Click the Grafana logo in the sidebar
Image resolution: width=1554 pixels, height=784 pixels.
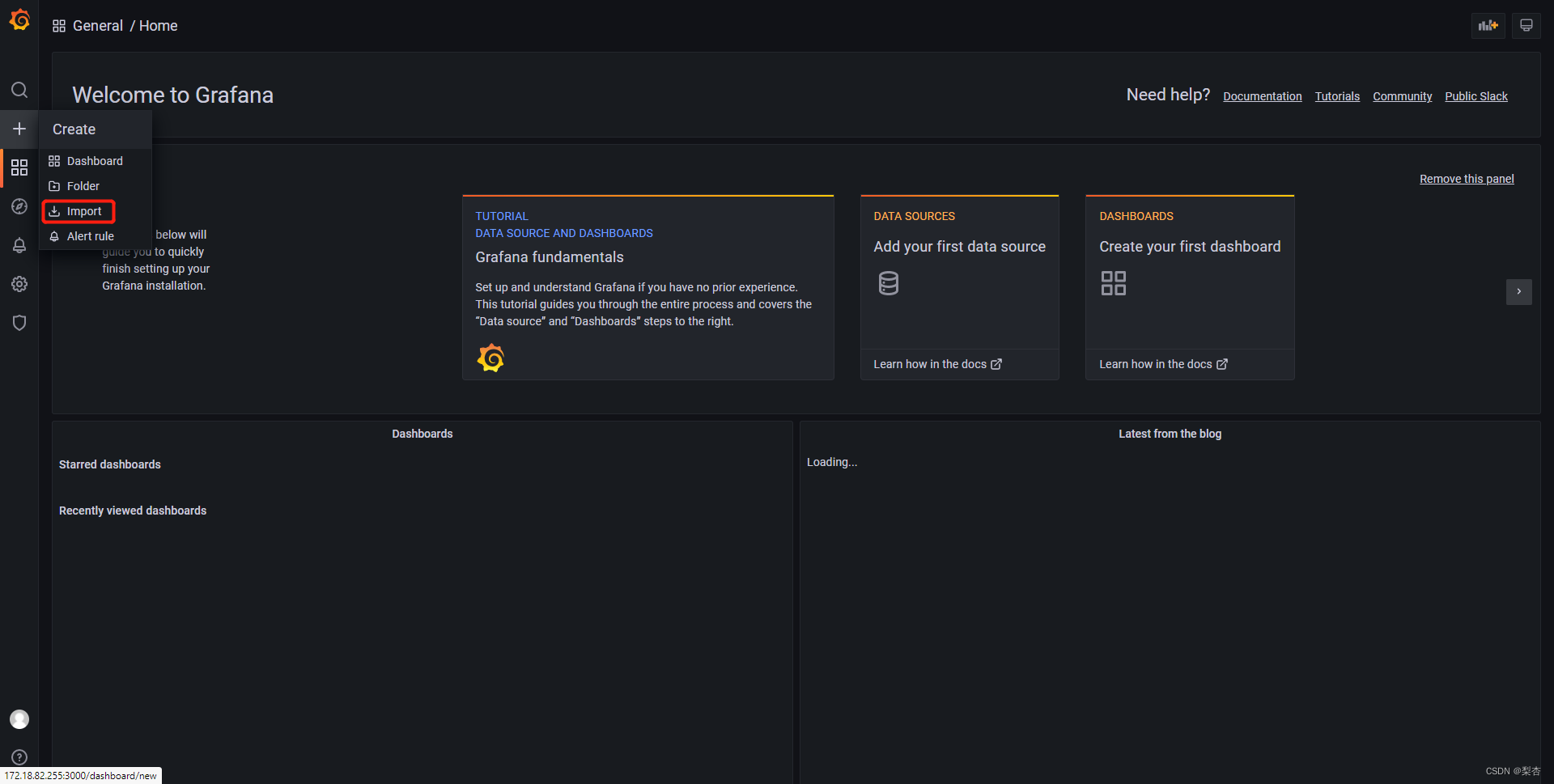19,19
